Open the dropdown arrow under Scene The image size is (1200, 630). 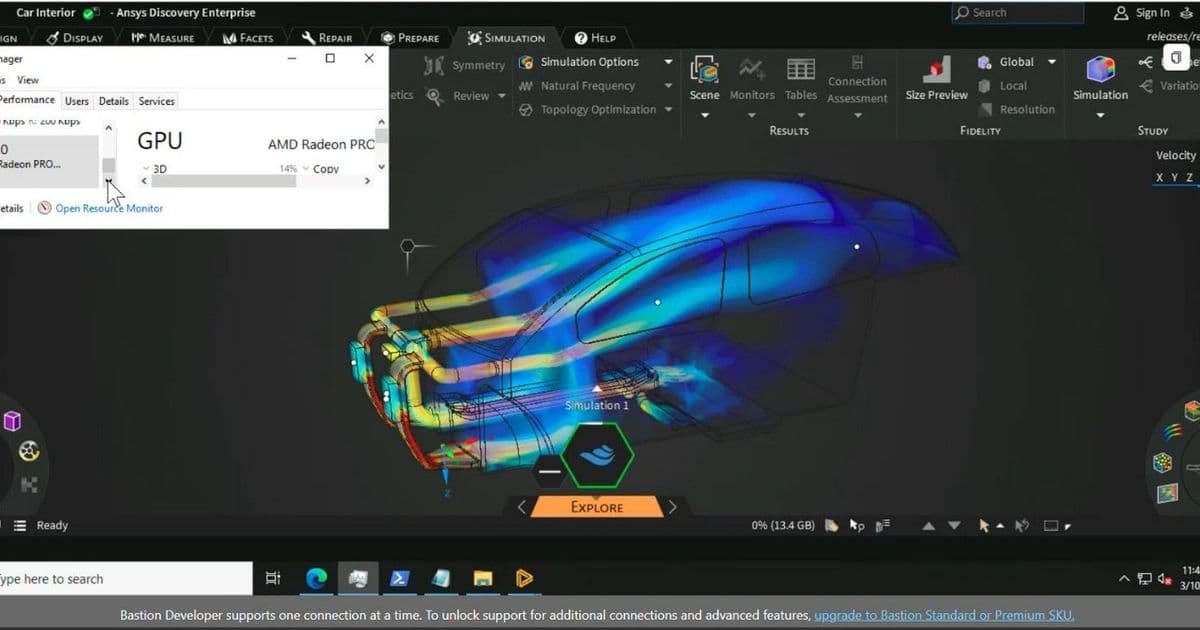click(x=704, y=115)
